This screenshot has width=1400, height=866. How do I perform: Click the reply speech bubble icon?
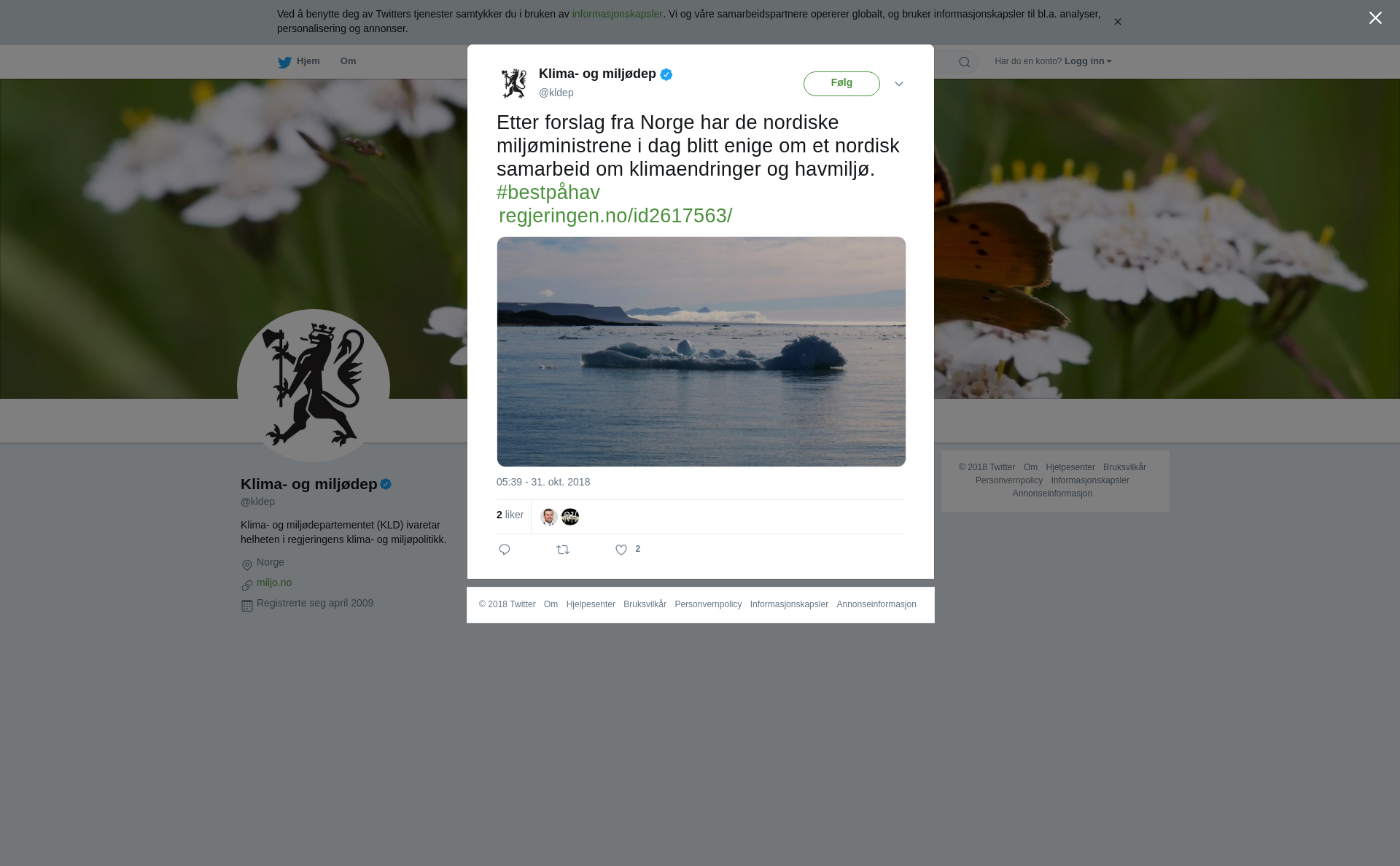coord(505,550)
